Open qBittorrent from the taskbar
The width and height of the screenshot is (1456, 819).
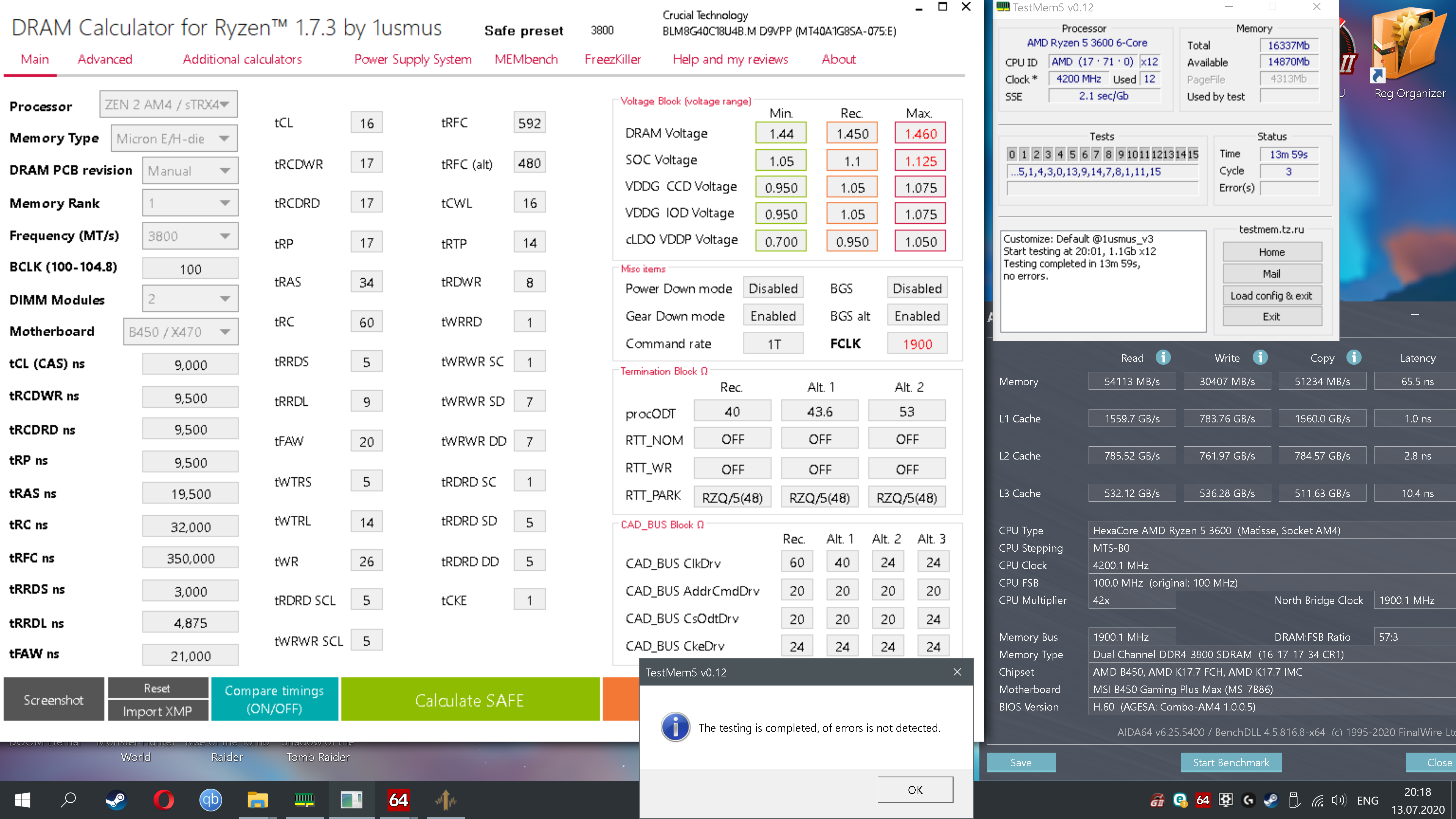[210, 800]
